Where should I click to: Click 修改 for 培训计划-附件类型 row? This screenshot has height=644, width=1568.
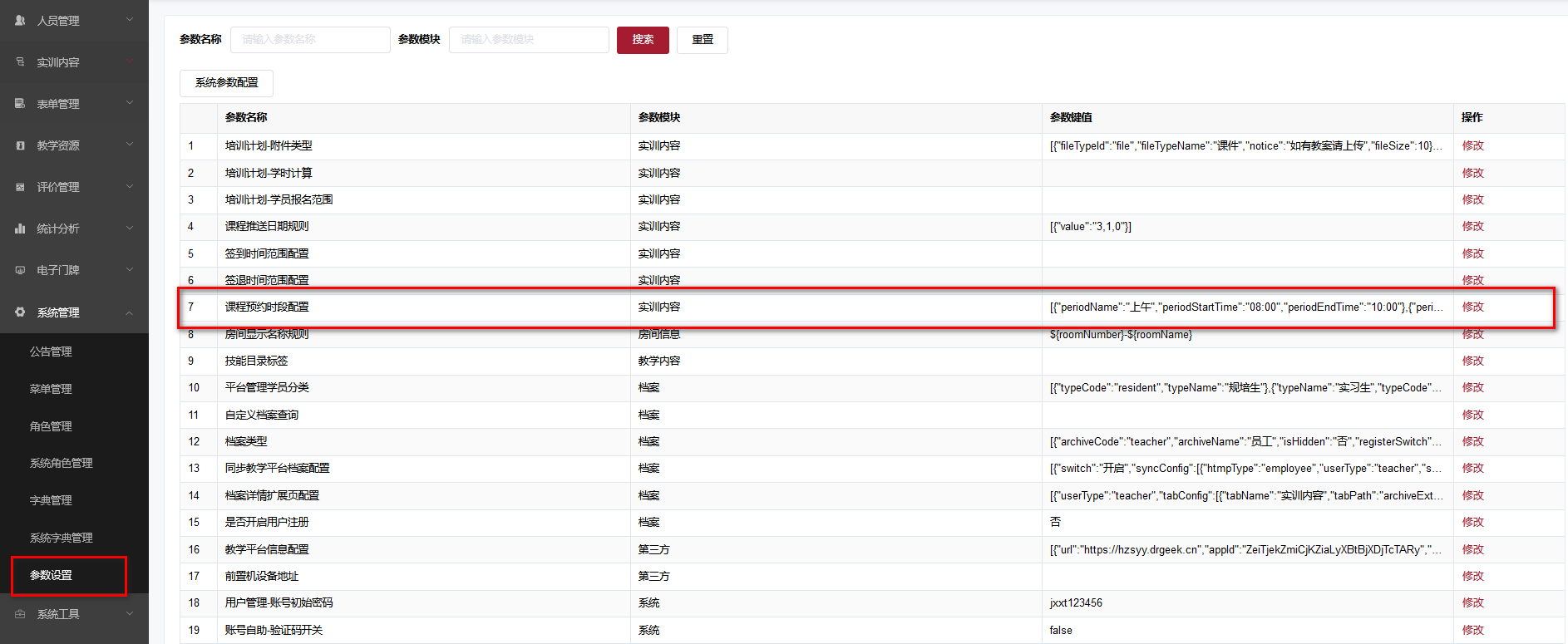point(1472,145)
